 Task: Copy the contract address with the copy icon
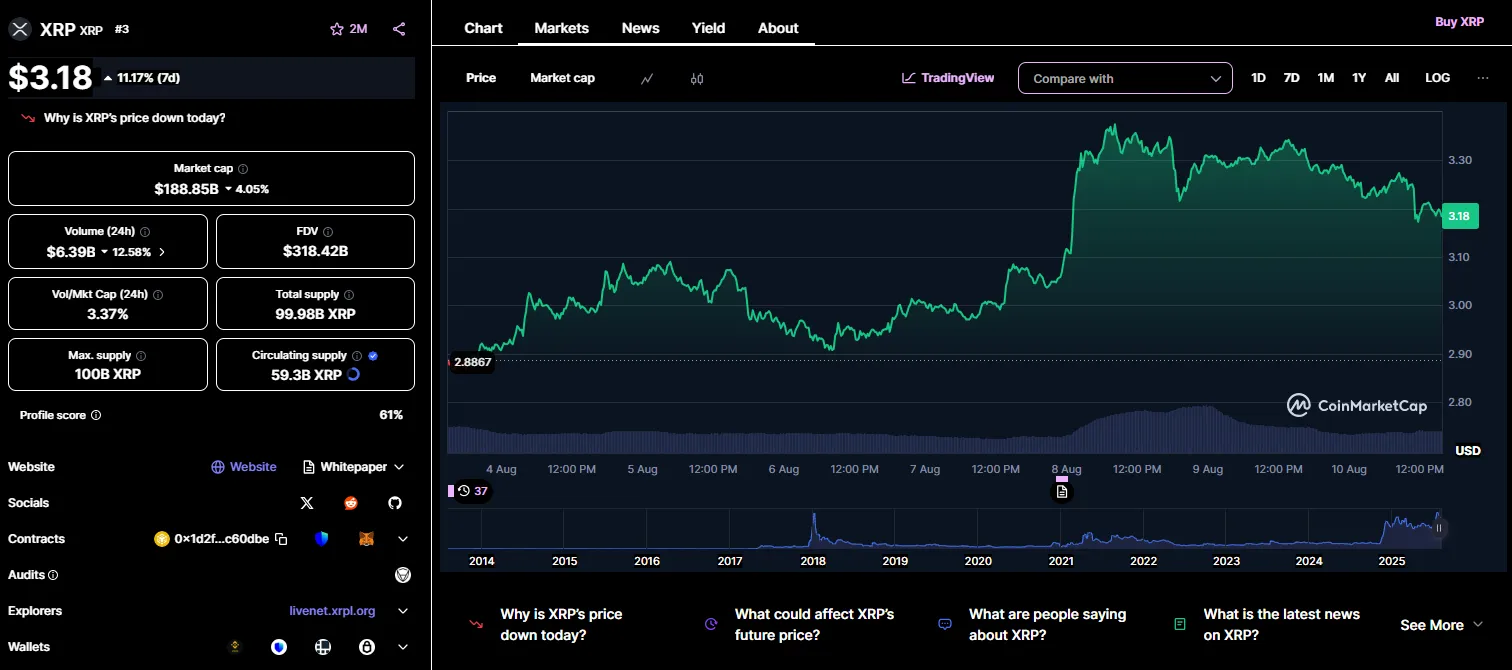[281, 539]
